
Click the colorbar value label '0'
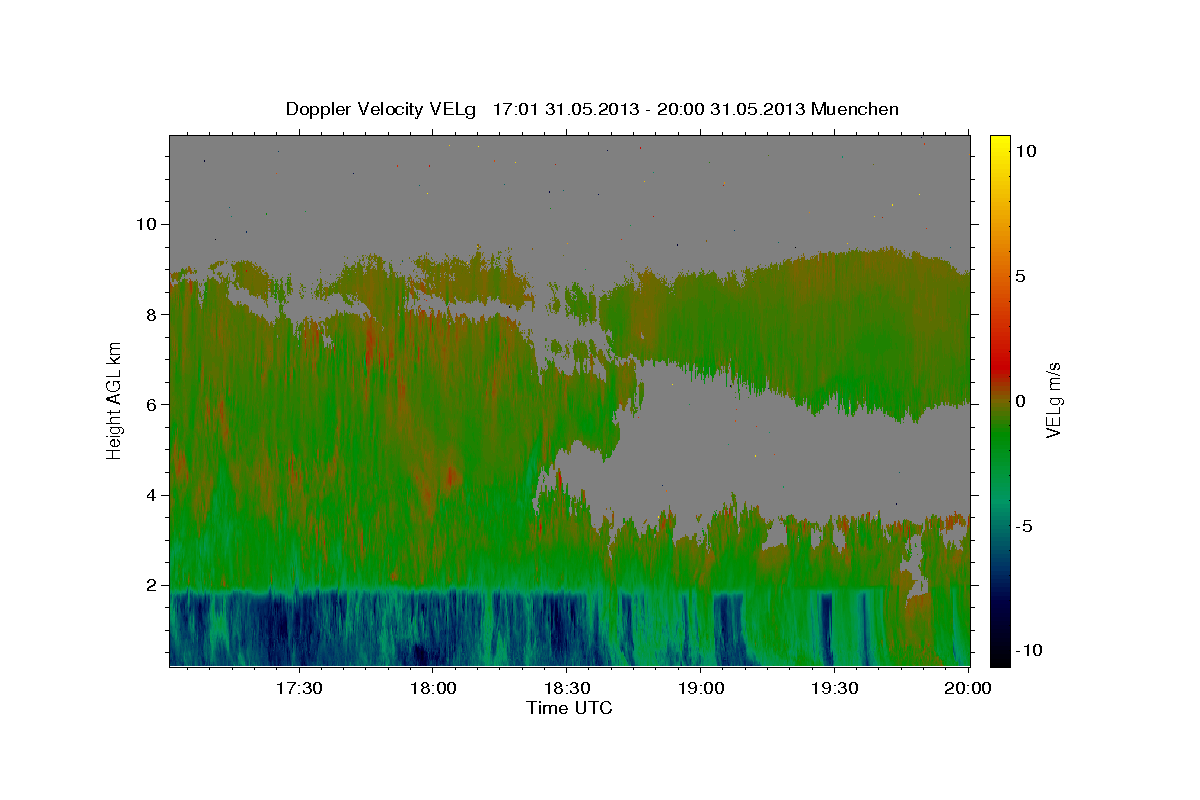tap(1020, 401)
